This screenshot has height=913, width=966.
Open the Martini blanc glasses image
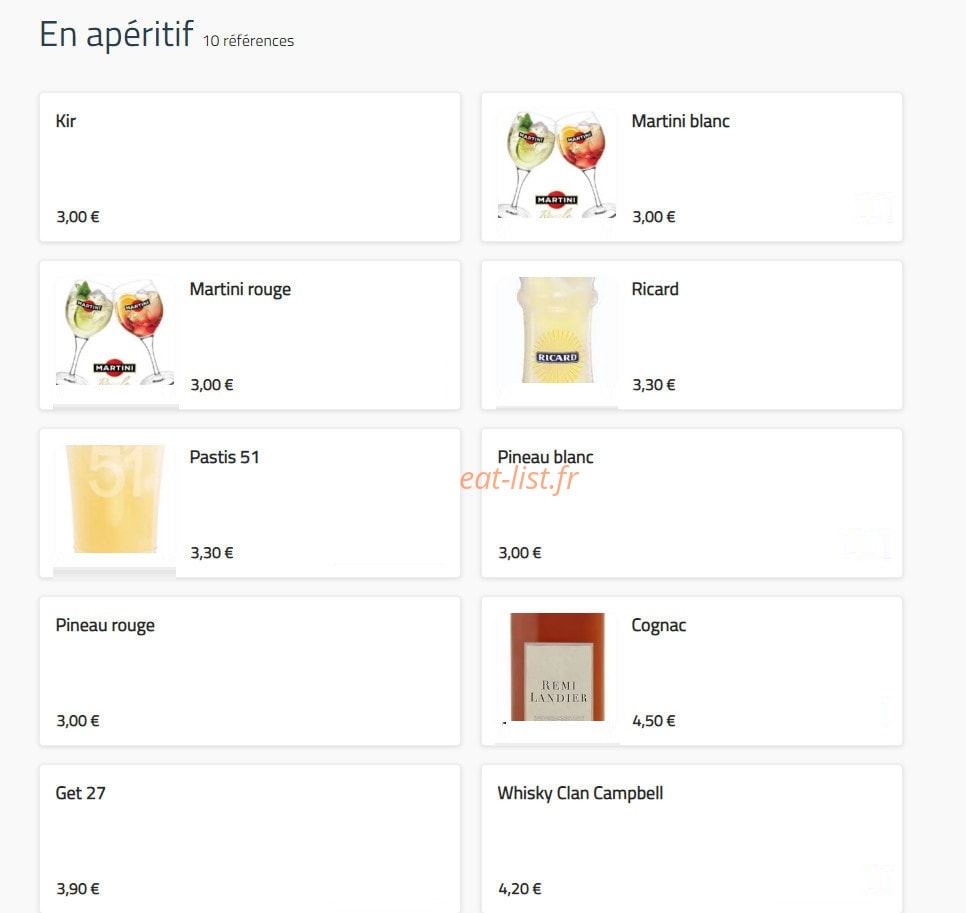[x=556, y=164]
